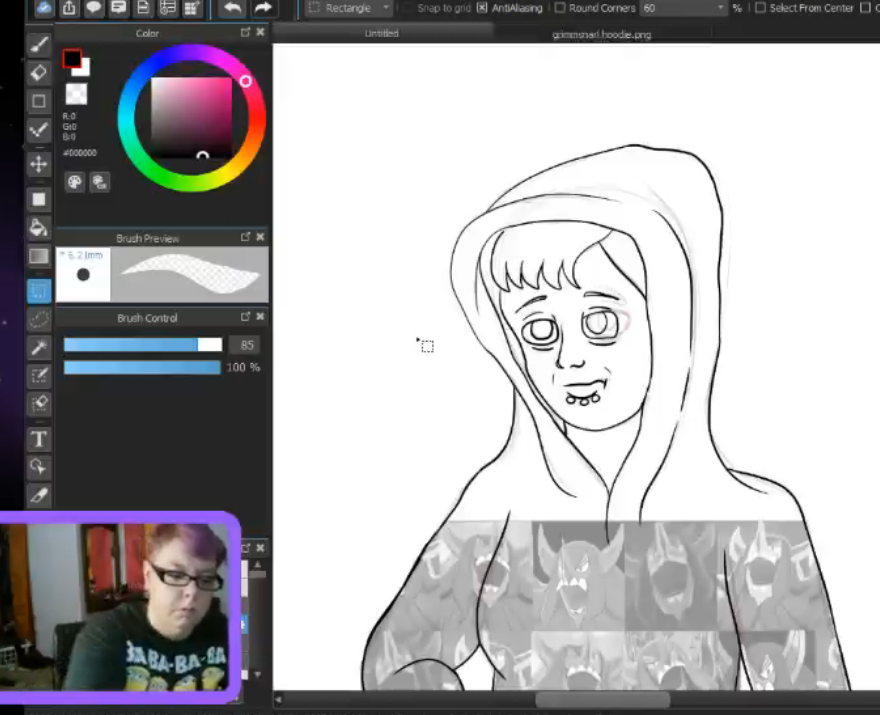Pop out the Brush Preview panel
The image size is (880, 715).
point(245,237)
